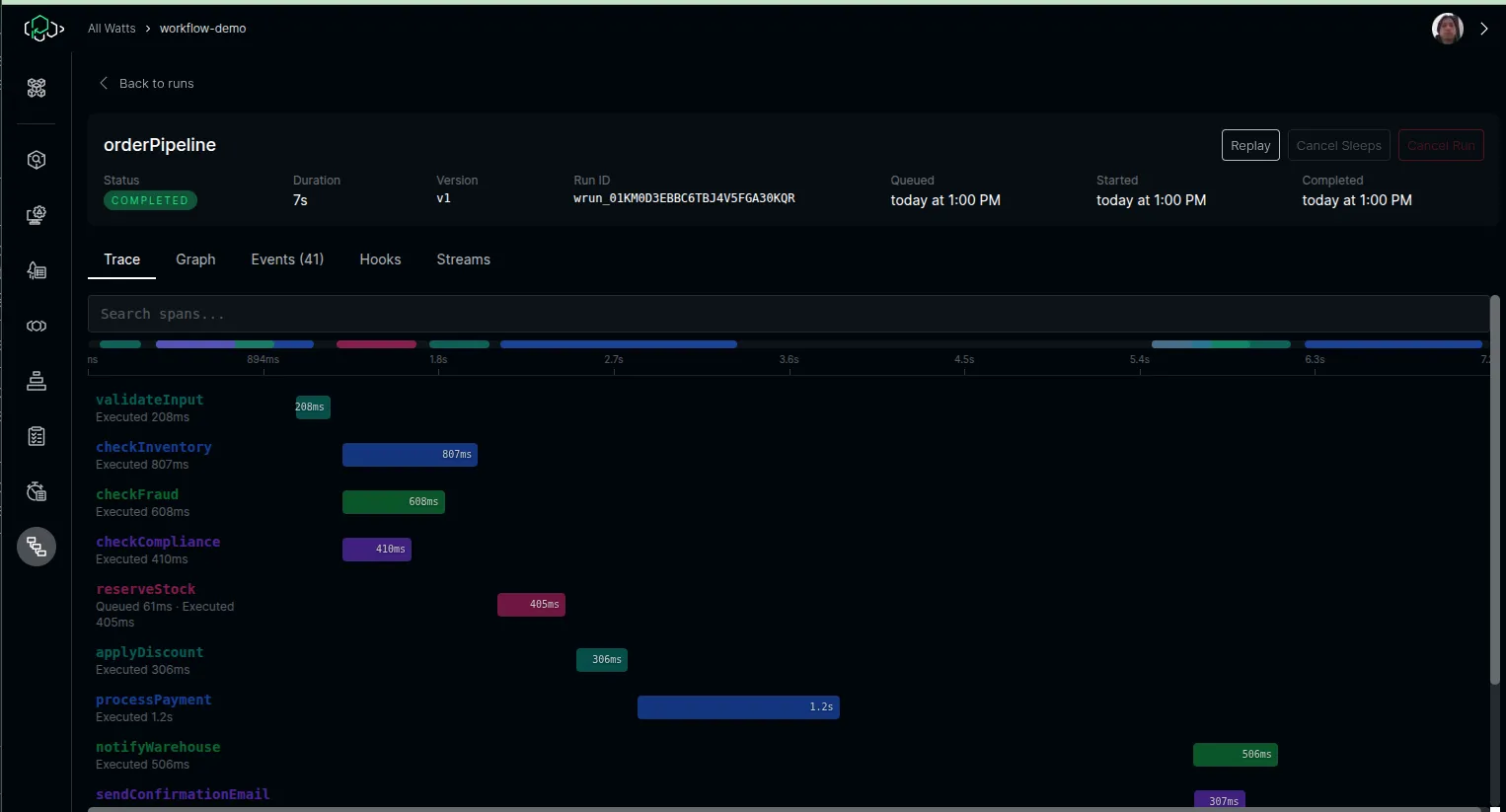The height and width of the screenshot is (812, 1506).
Task: Select the highlighted trace flowchart icon
Action: (37, 547)
